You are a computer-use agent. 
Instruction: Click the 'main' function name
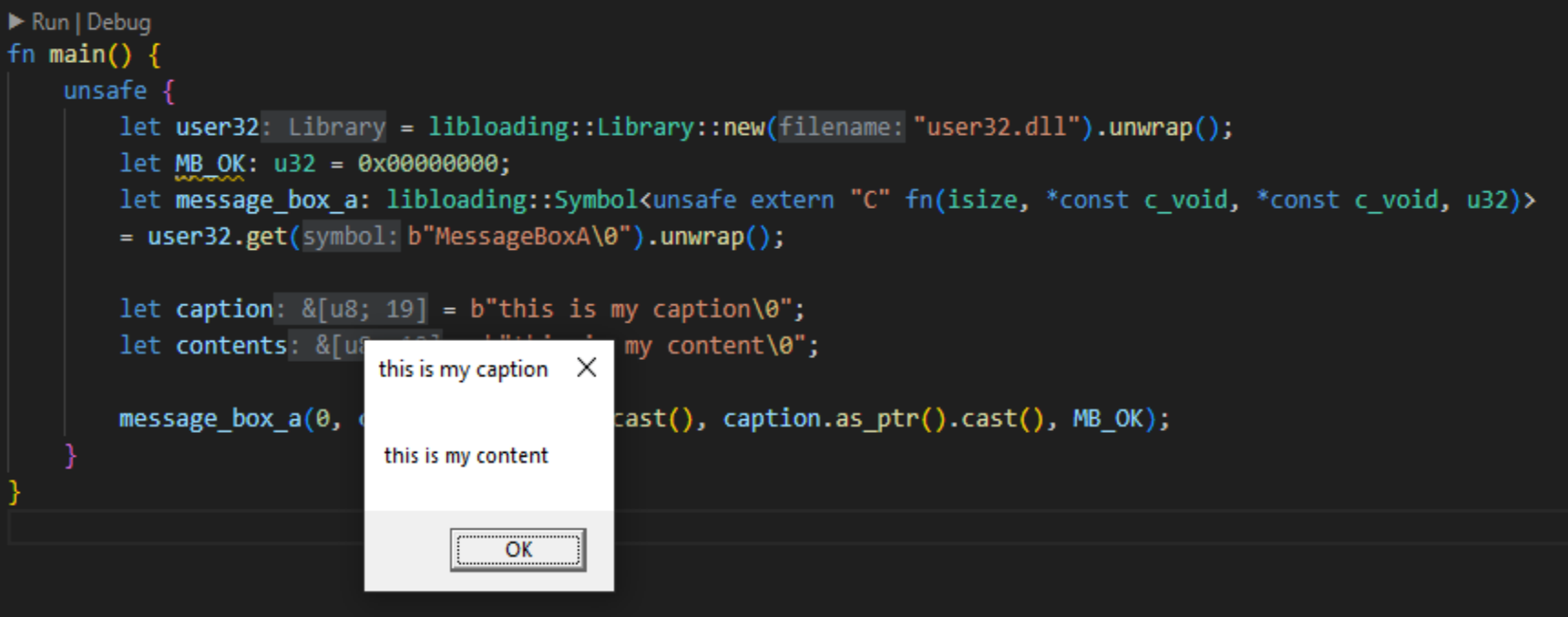77,55
